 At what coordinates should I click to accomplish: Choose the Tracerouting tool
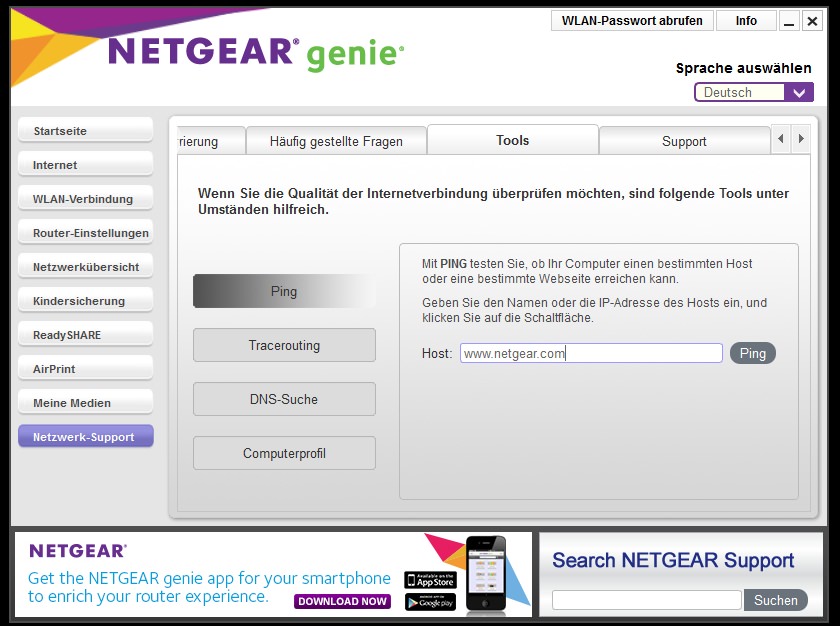point(284,345)
